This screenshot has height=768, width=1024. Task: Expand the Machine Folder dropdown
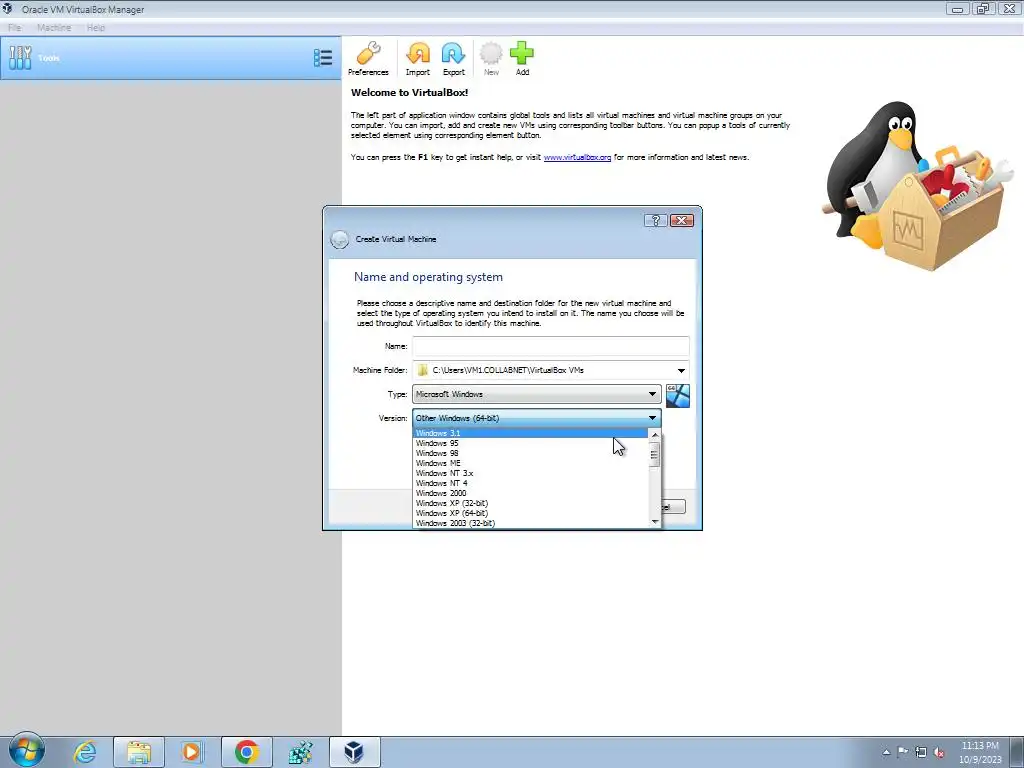pos(681,370)
